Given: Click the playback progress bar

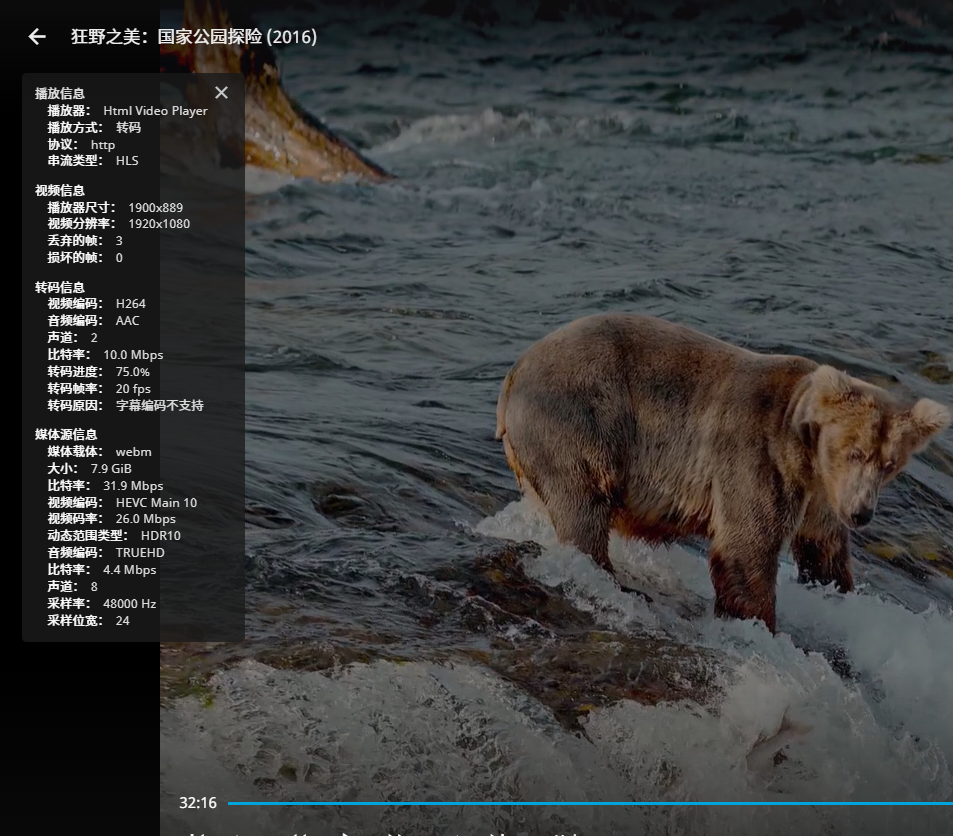Looking at the screenshot, I should coord(590,803).
